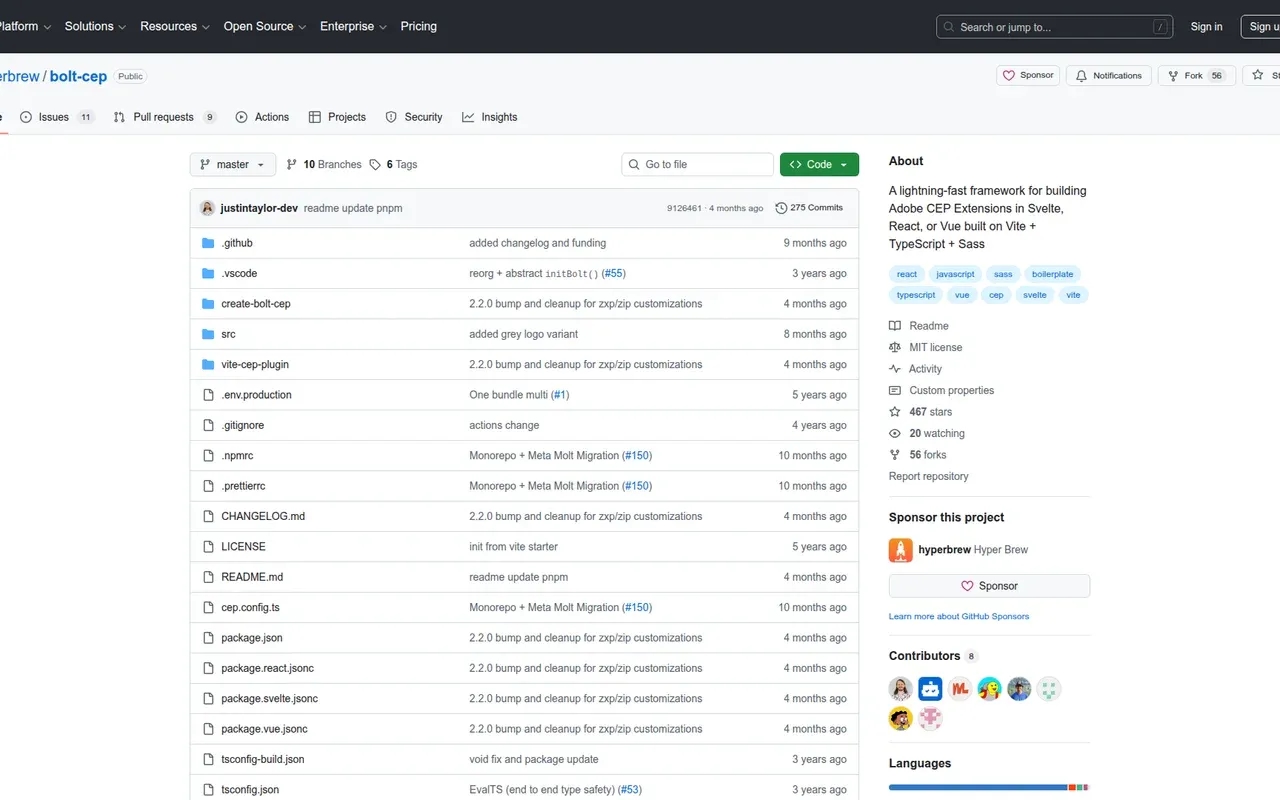Open the master branch dropdown
This screenshot has width=1280, height=800.
click(x=232, y=165)
